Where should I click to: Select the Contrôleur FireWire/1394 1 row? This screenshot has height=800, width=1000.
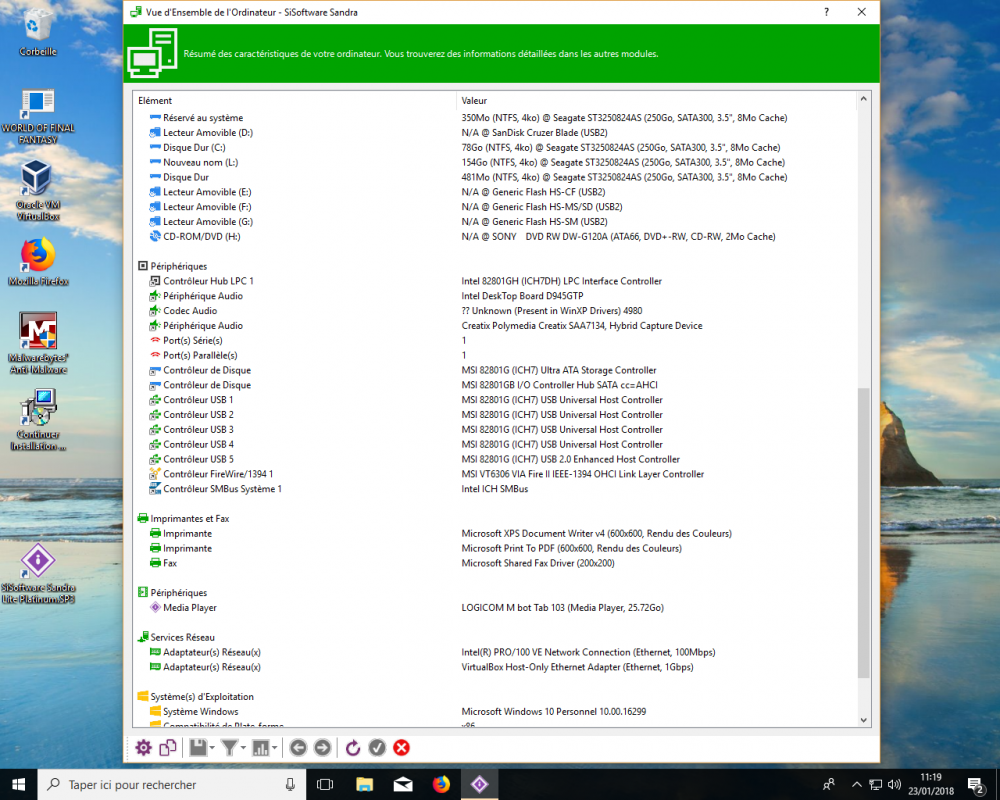pos(218,474)
